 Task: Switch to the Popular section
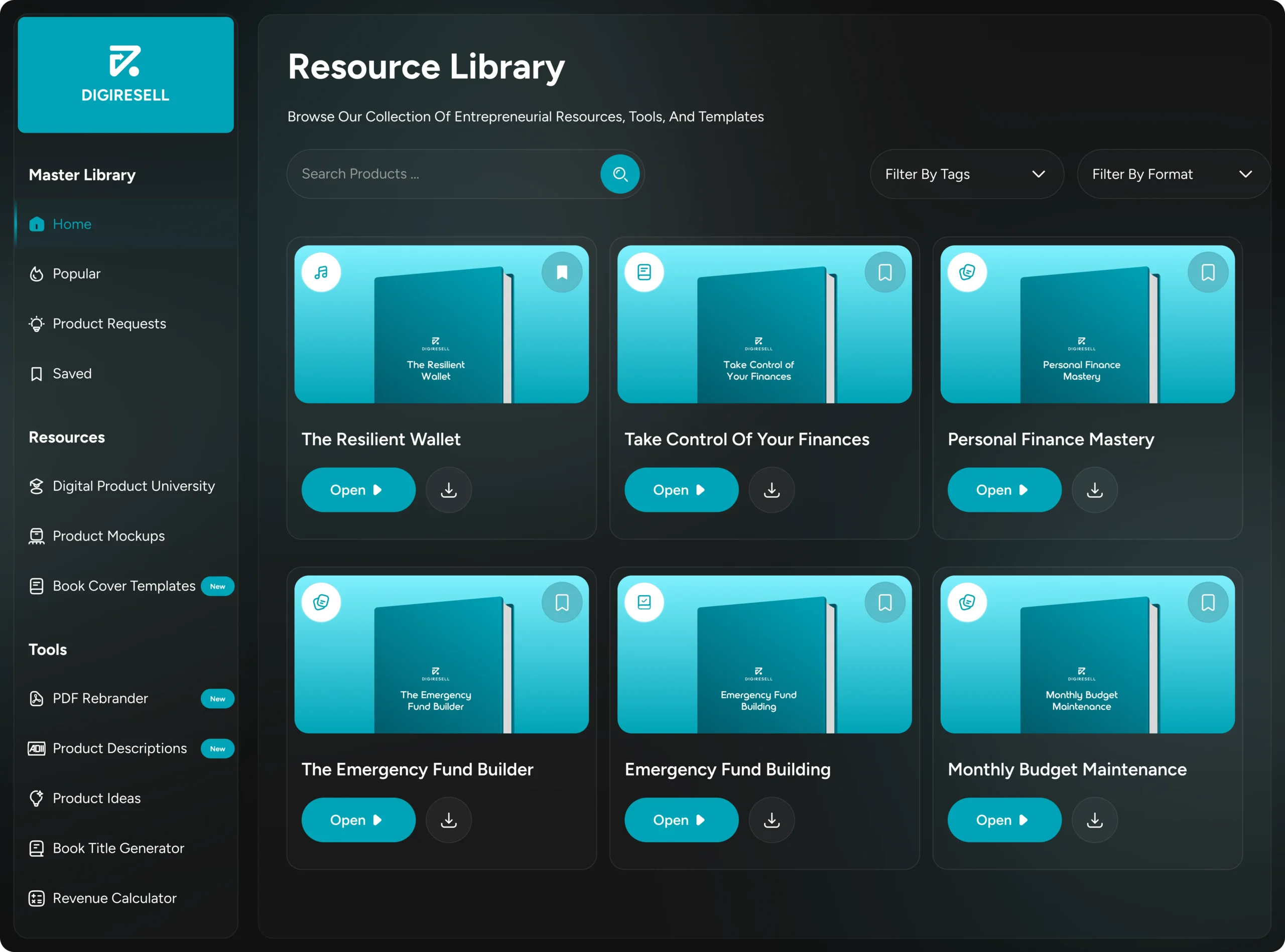pyautogui.click(x=76, y=273)
